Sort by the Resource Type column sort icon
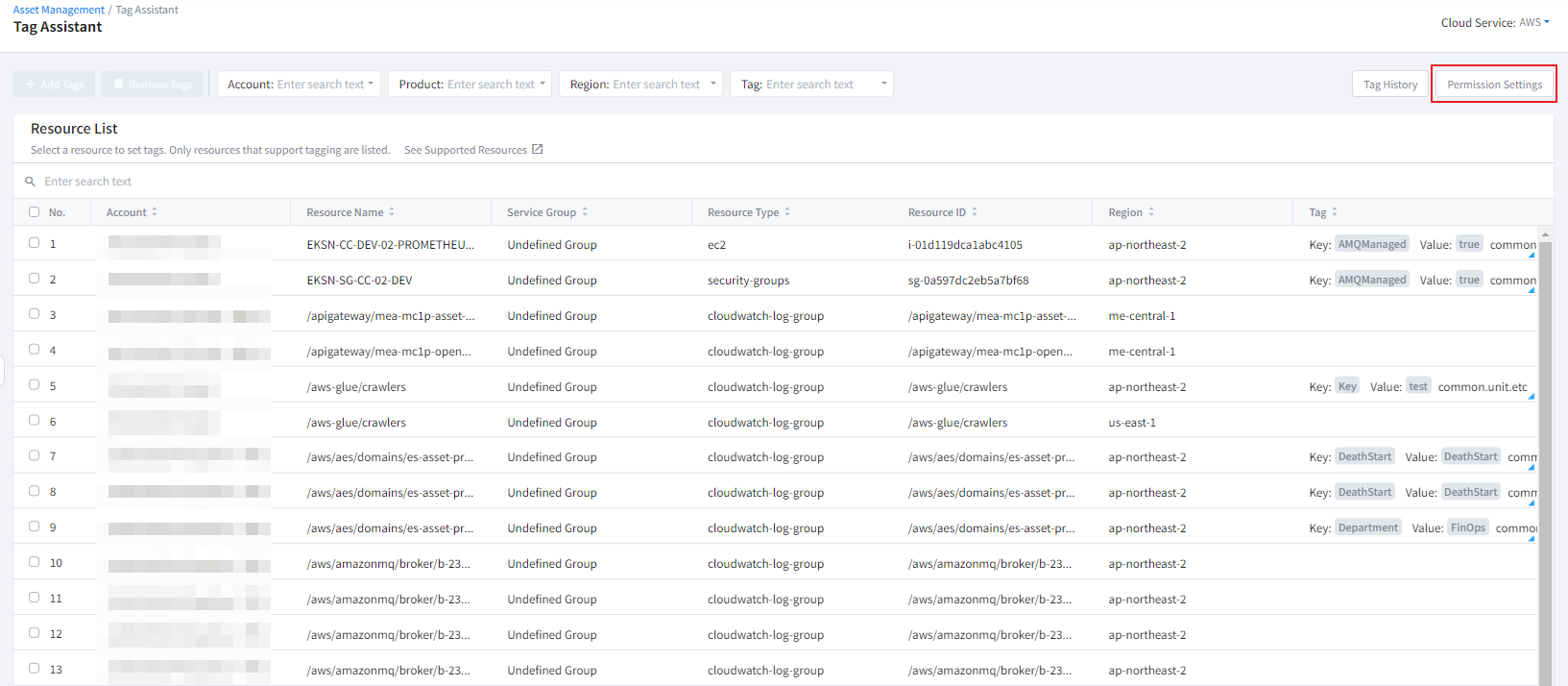Viewport: 1568px width, 686px height. [x=787, y=212]
